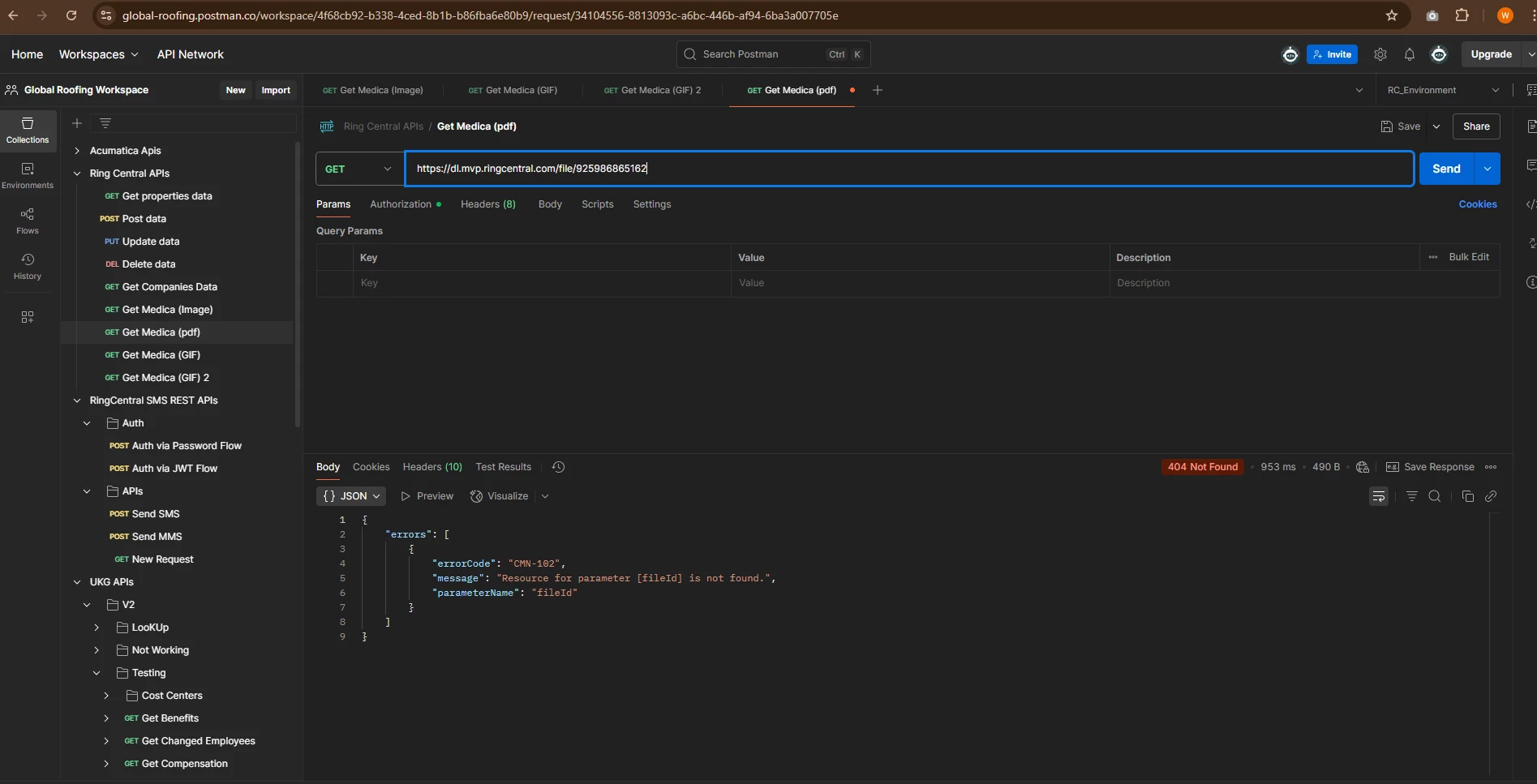
Task: Click Save Response
Action: pos(1430,467)
